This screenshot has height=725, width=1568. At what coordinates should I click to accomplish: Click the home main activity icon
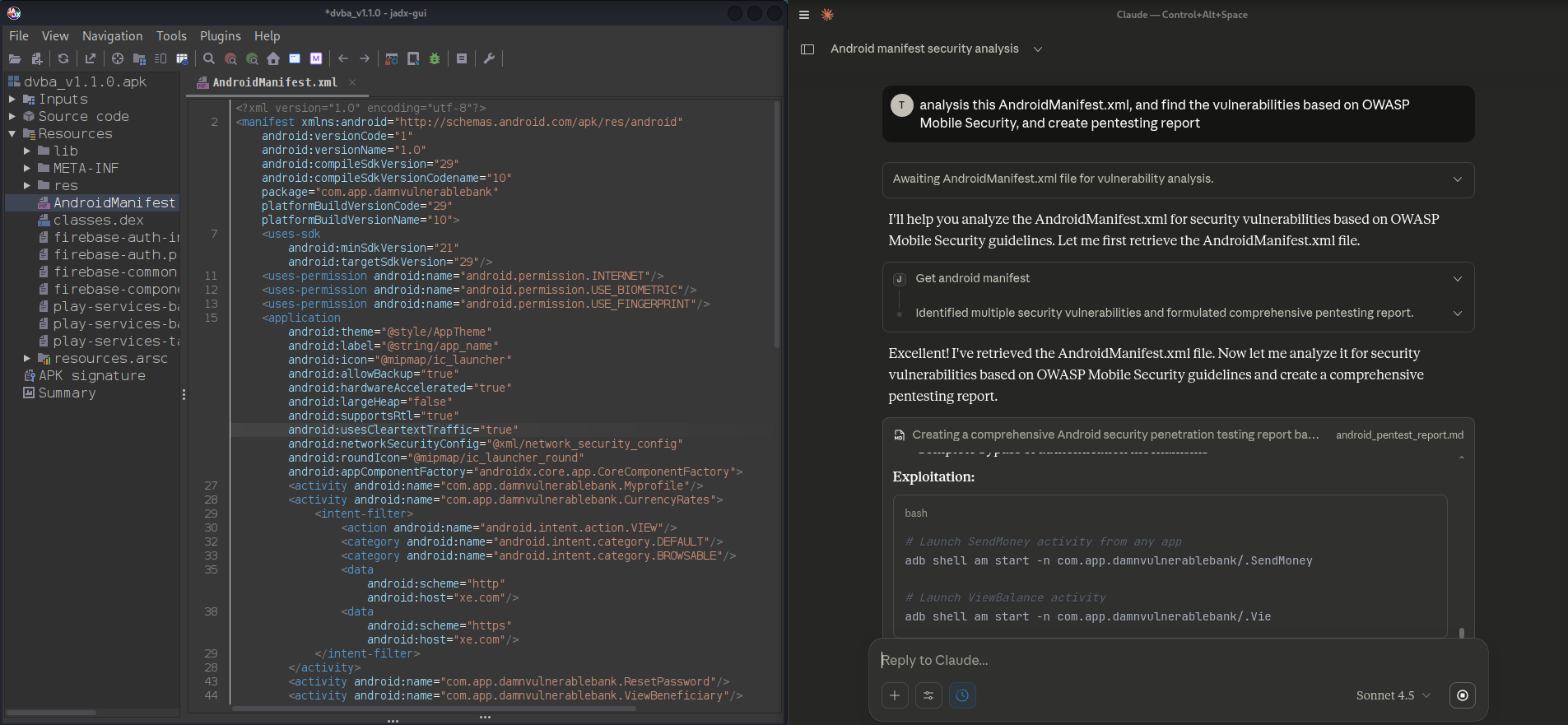273,58
